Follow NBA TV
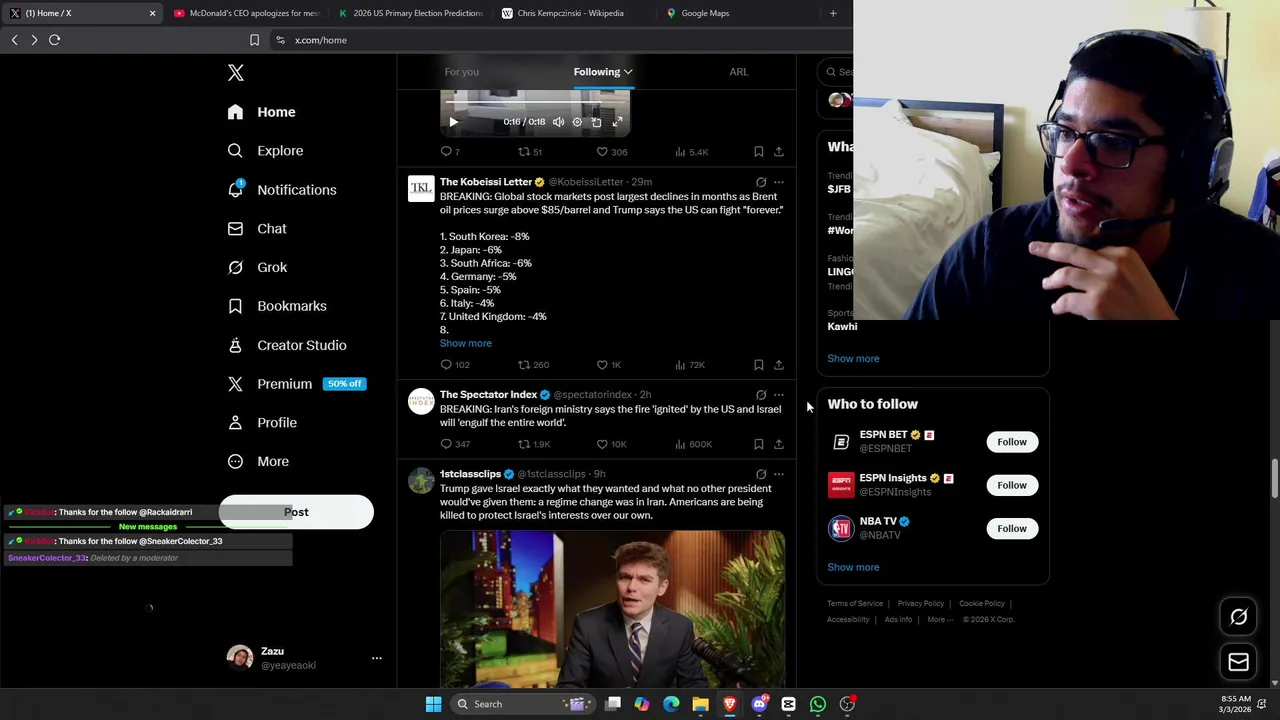Image resolution: width=1280 pixels, height=720 pixels. pyautogui.click(x=1012, y=528)
